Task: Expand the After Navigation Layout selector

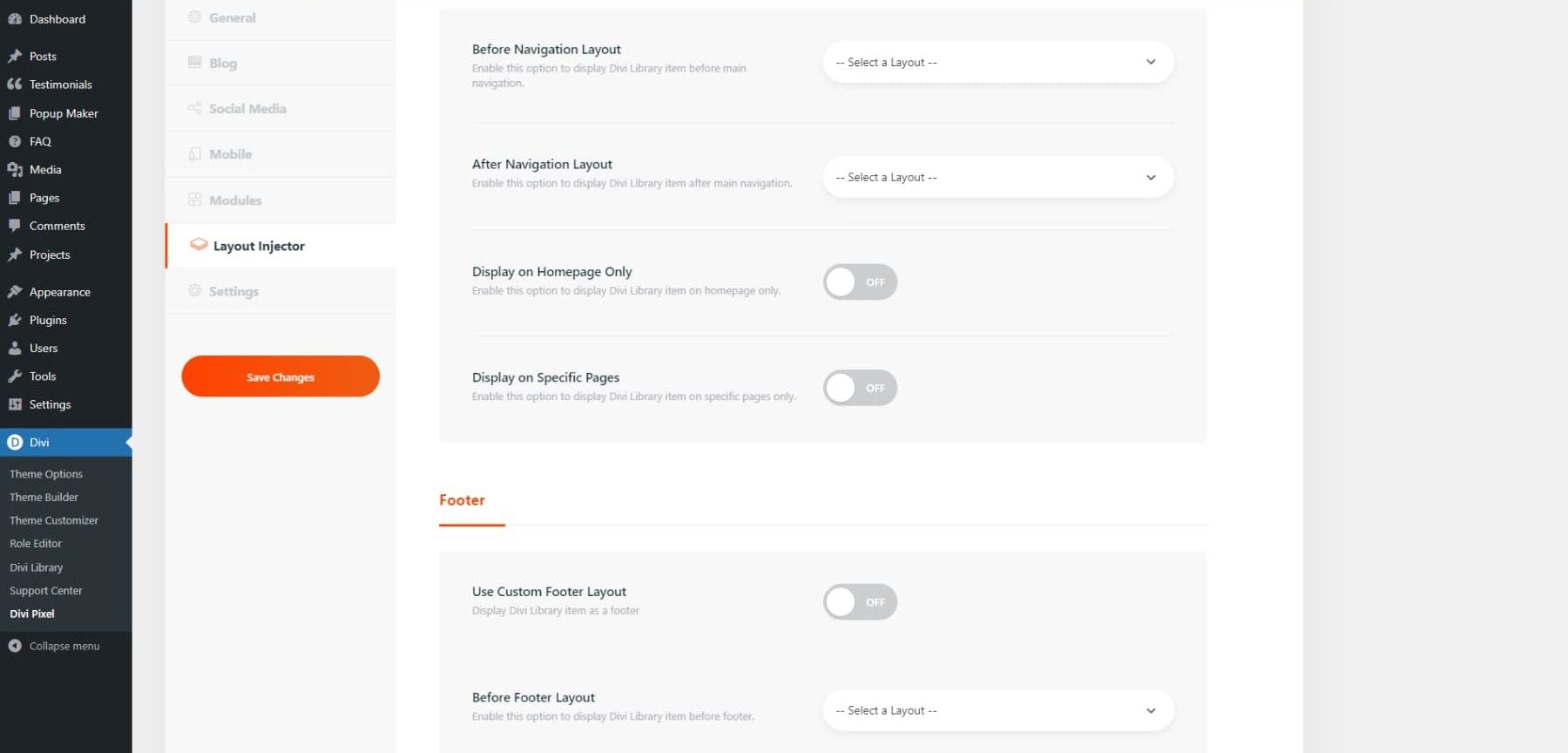Action: click(x=997, y=177)
